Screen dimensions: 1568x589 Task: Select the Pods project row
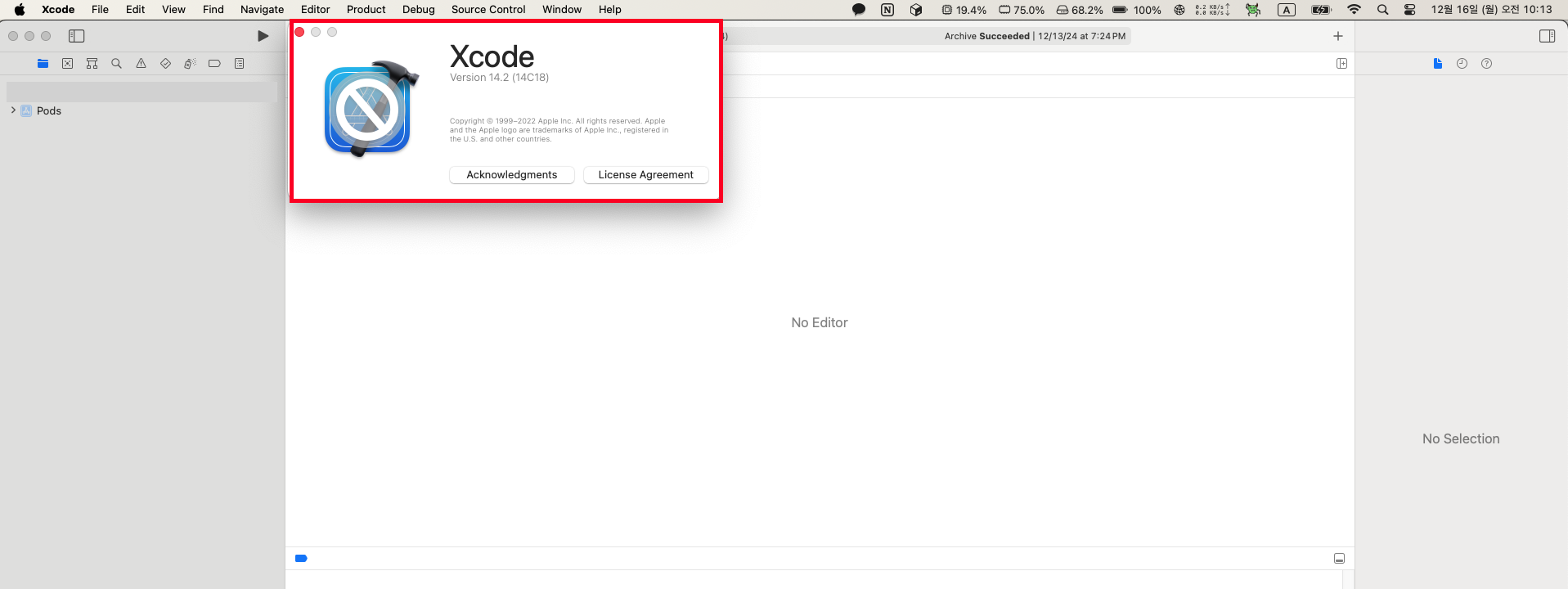click(x=142, y=110)
